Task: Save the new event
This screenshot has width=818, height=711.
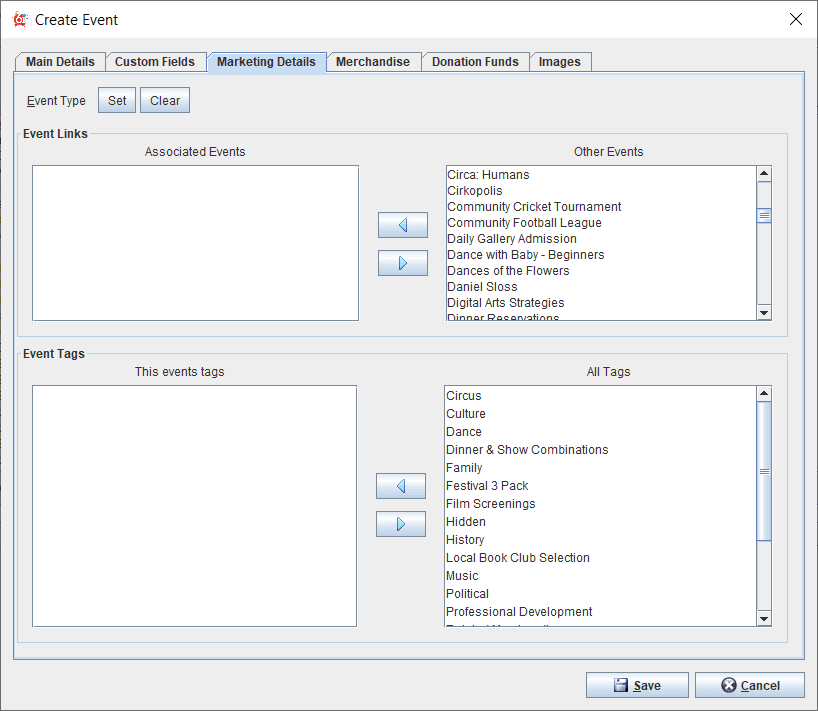Action: point(637,685)
